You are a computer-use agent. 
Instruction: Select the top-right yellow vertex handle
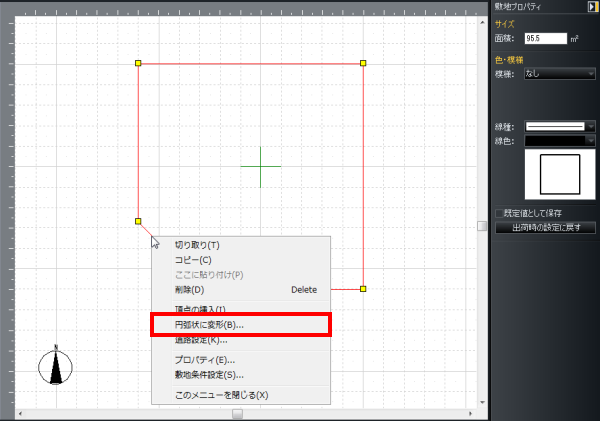click(x=363, y=63)
